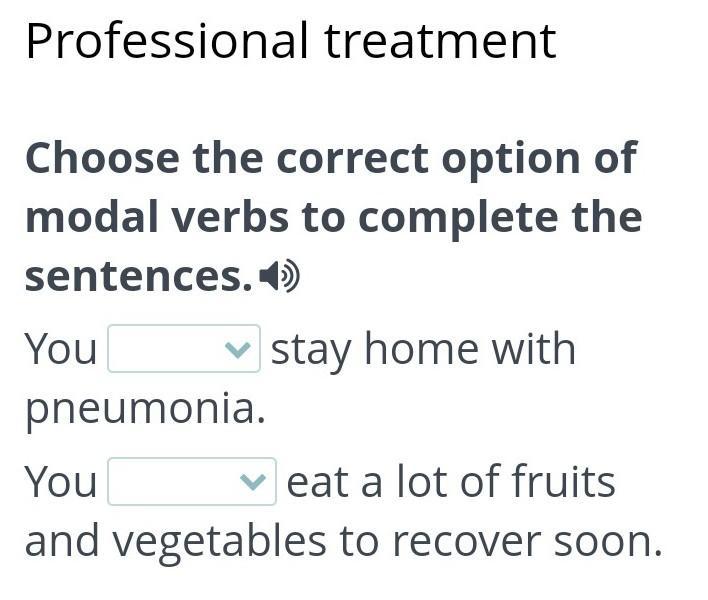
Task: Click the word 'fruits' in the second sentence
Action: pyautogui.click(x=563, y=482)
